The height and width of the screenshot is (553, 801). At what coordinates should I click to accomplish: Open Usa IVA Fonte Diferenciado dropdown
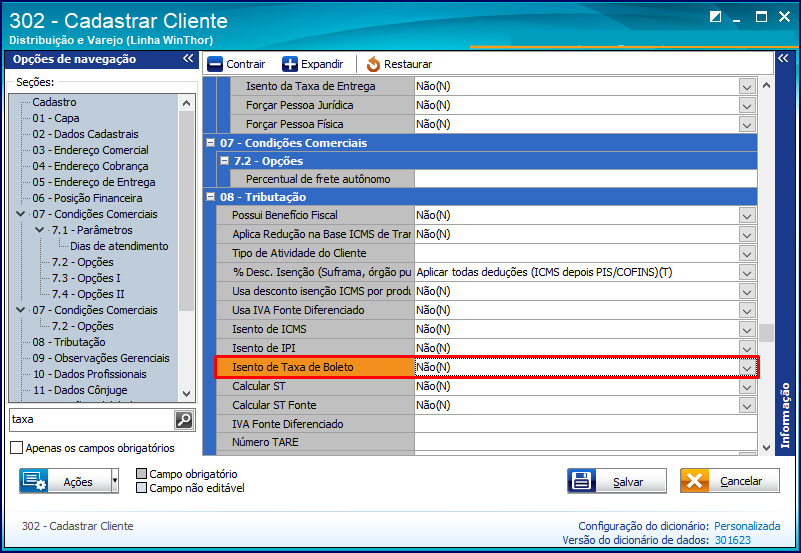[747, 310]
